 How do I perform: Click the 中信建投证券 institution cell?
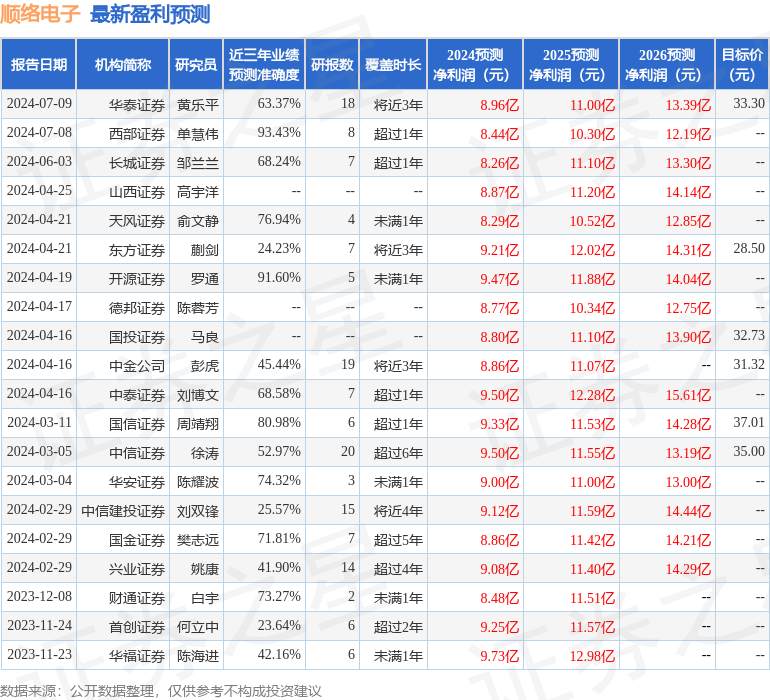[x=123, y=510]
